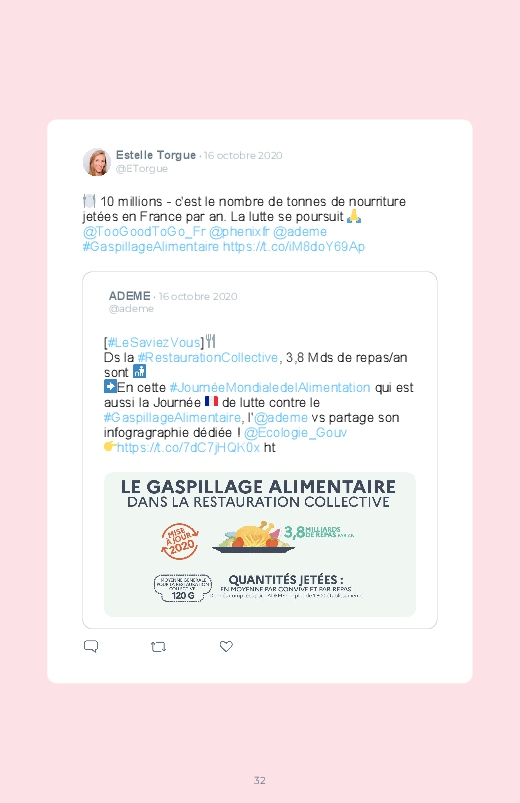
Task: Click the Estelle Torgue display name
Action: [156, 155]
